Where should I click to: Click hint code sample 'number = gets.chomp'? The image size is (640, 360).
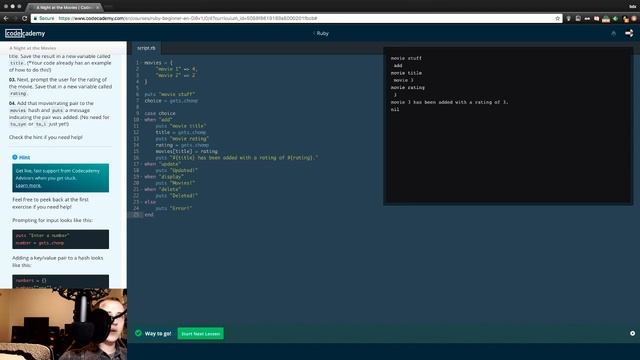40,243
